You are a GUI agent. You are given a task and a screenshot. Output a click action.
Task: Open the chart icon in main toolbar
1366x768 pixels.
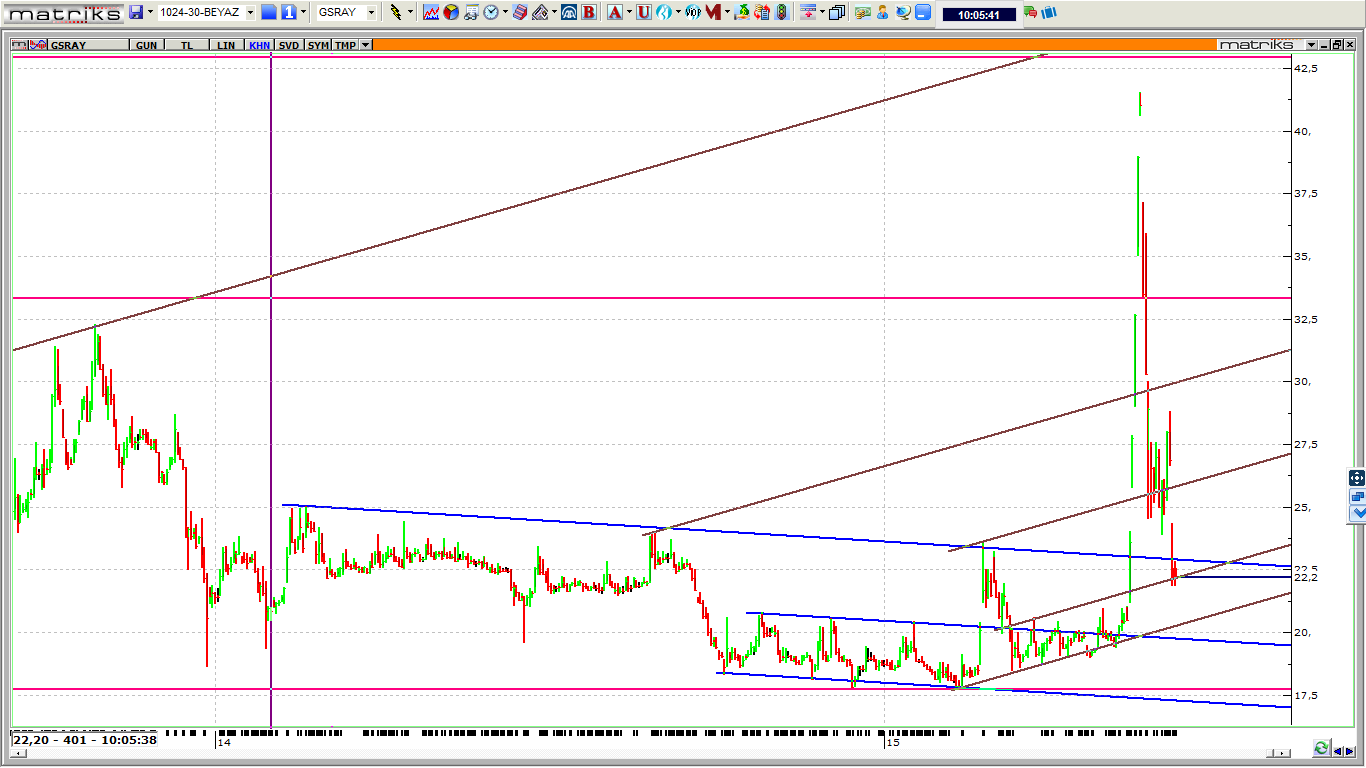click(431, 12)
